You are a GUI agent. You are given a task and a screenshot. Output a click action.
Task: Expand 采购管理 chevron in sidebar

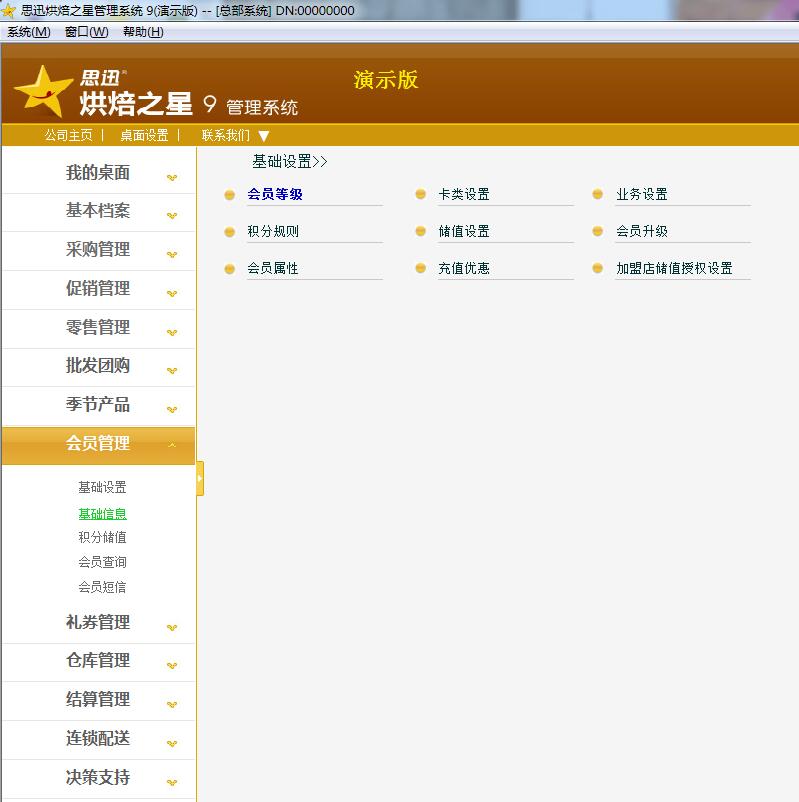pos(172,254)
